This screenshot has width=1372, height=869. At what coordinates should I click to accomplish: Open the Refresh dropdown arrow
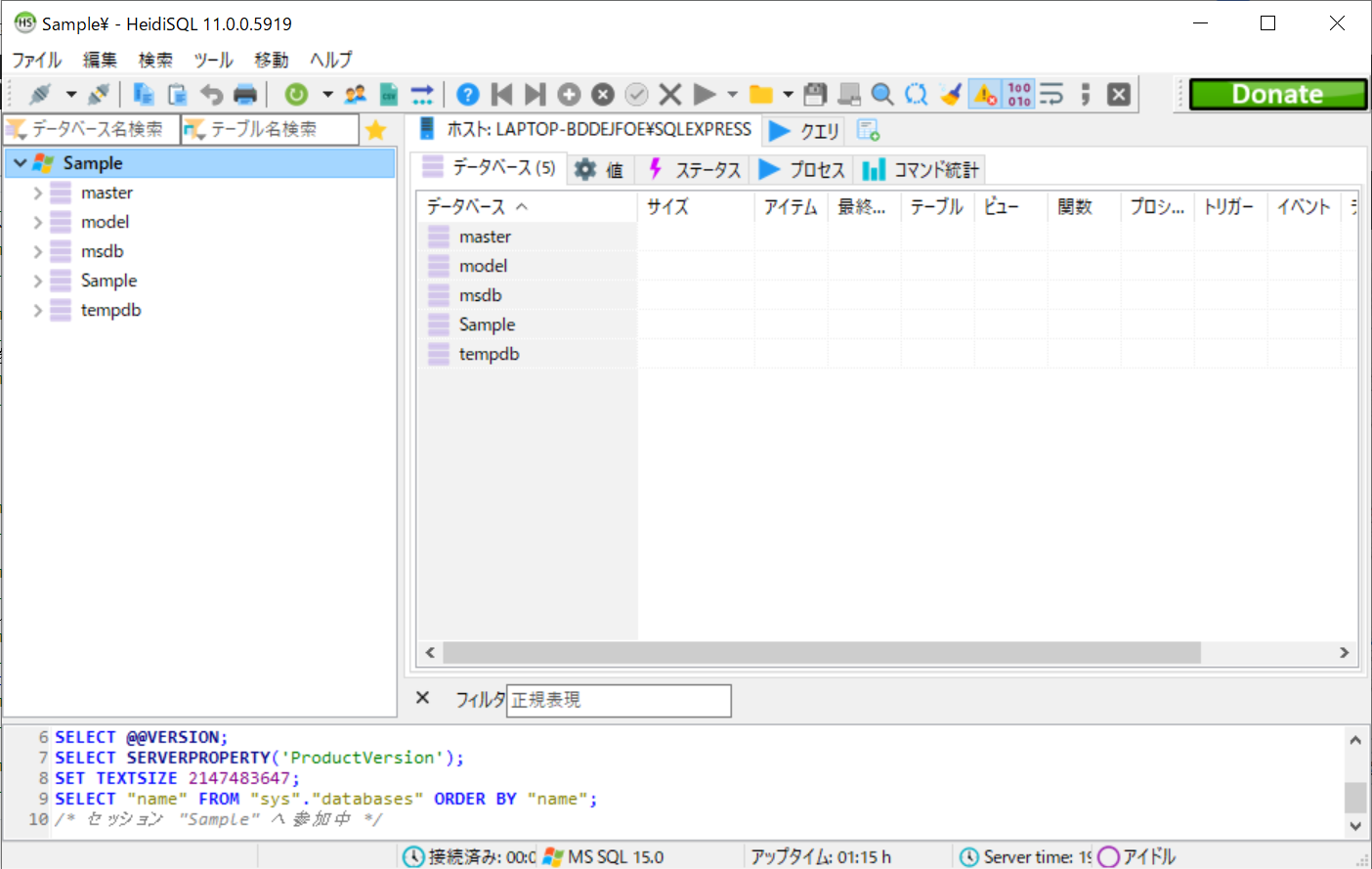point(327,95)
